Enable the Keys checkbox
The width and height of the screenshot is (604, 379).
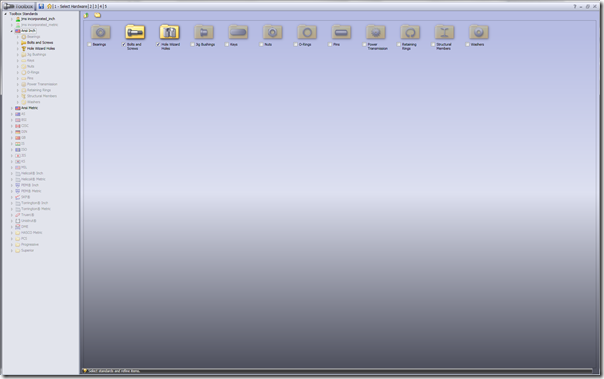[227, 45]
